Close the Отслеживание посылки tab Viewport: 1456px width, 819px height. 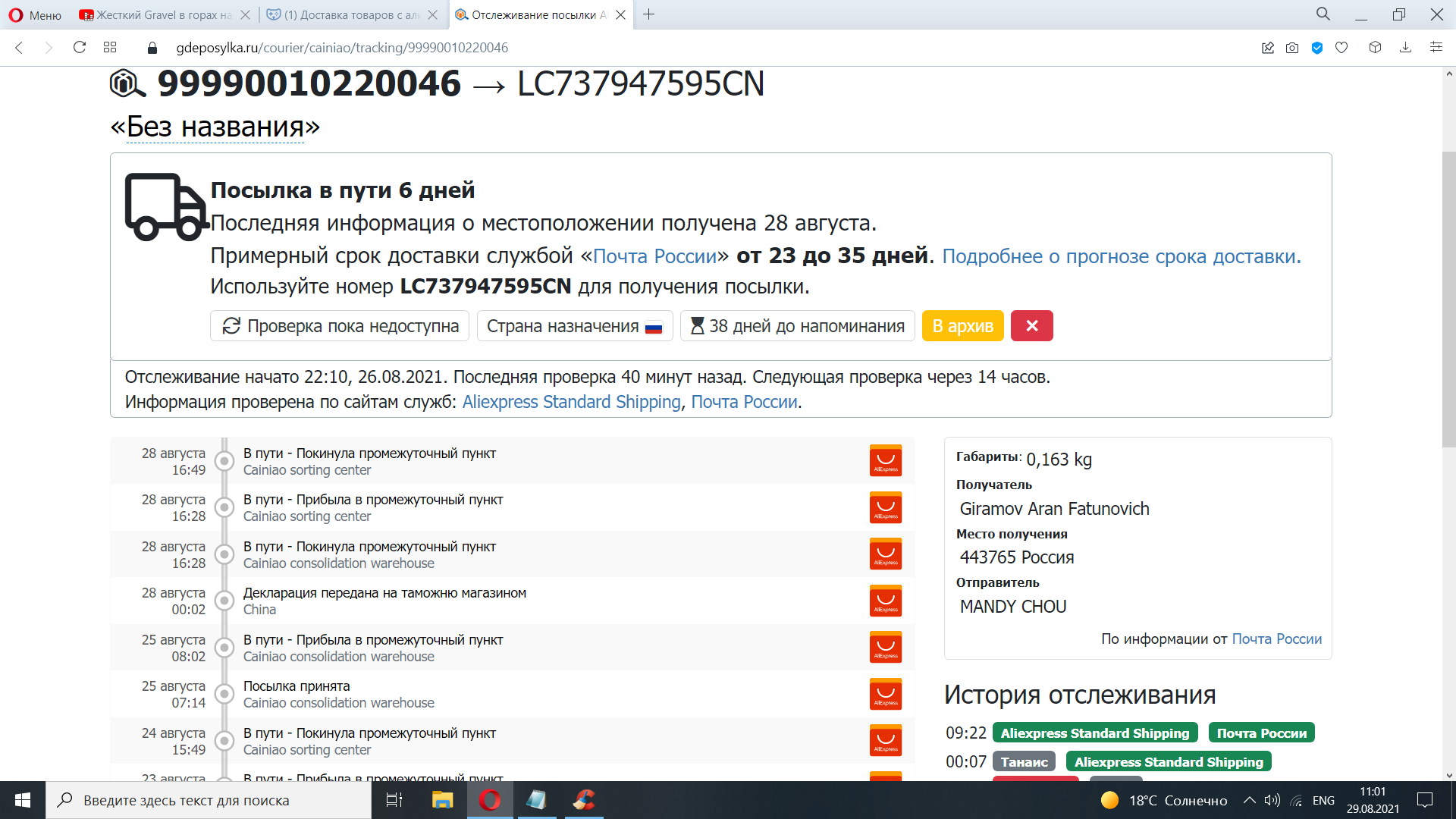620,15
